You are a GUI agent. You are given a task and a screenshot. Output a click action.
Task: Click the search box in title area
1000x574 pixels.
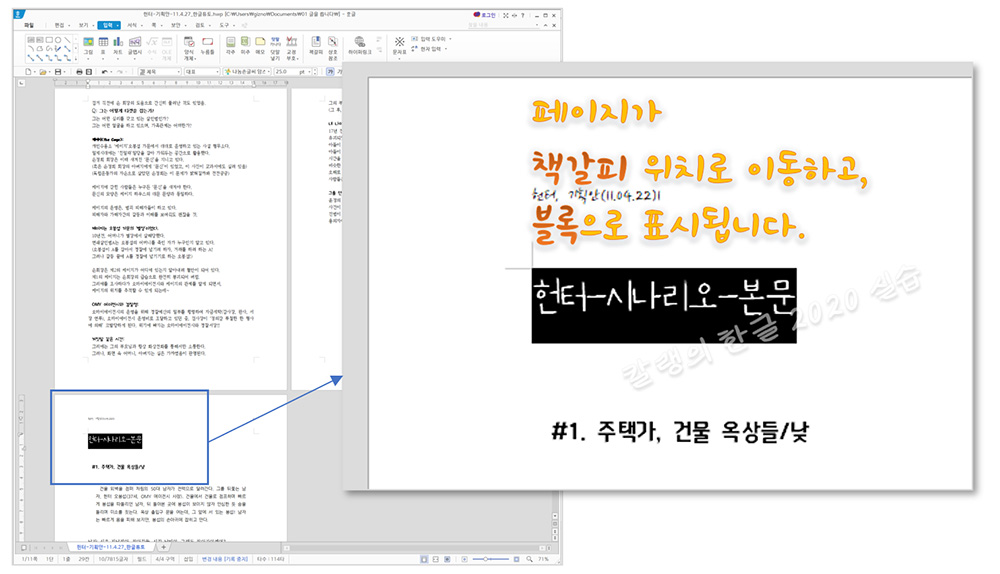[x=503, y=26]
